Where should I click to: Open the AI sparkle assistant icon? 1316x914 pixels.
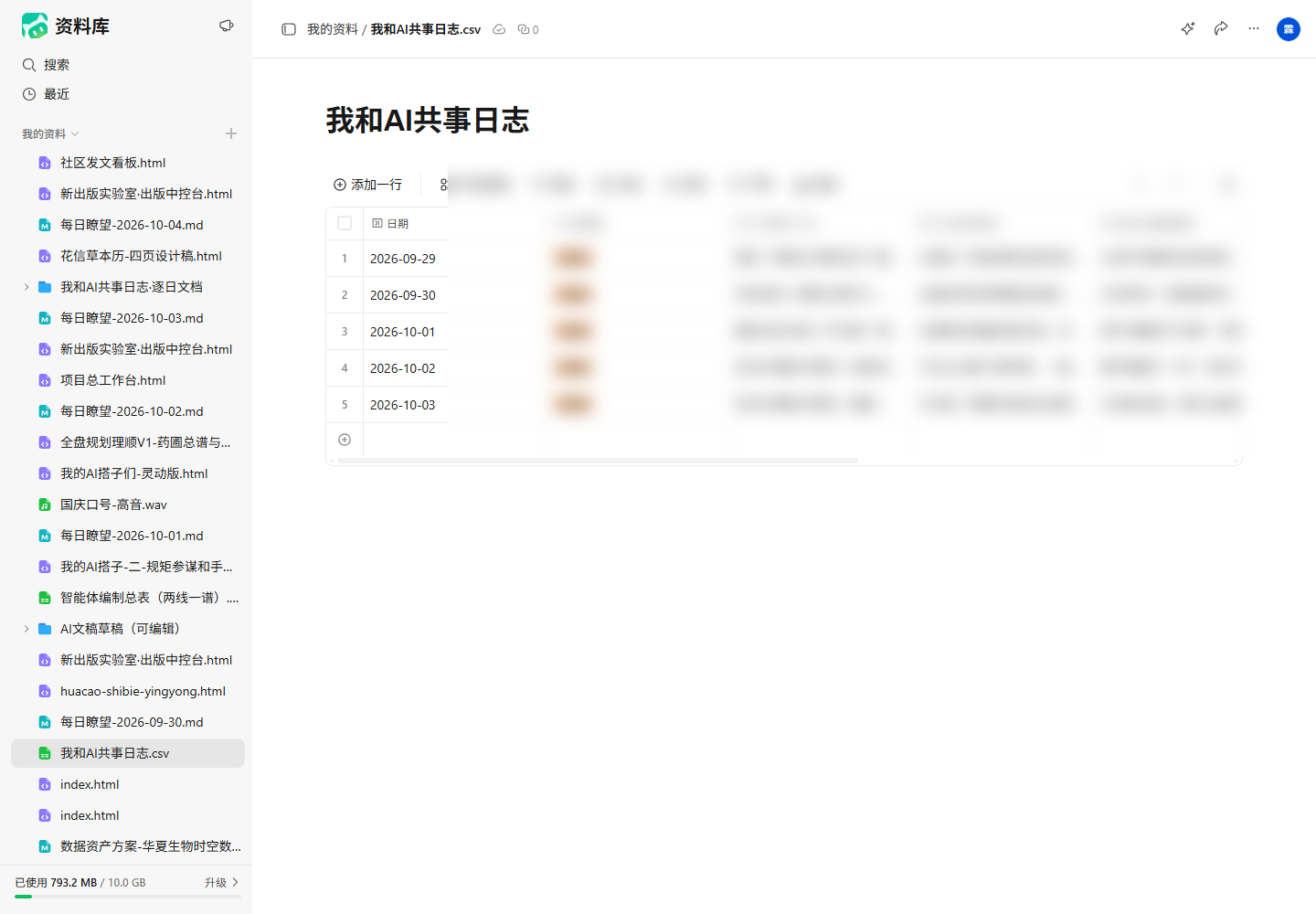(x=1188, y=28)
